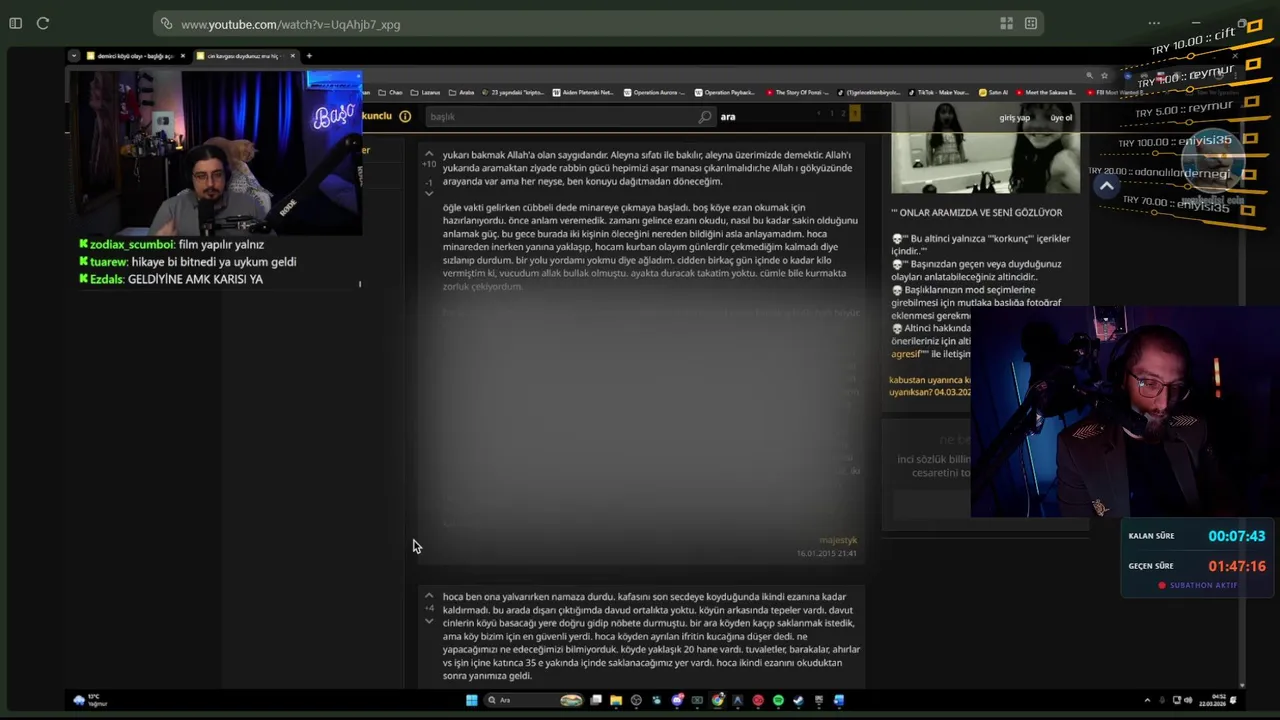
Task: Open the sidebar panel icon in outer browser
Action: (15, 23)
